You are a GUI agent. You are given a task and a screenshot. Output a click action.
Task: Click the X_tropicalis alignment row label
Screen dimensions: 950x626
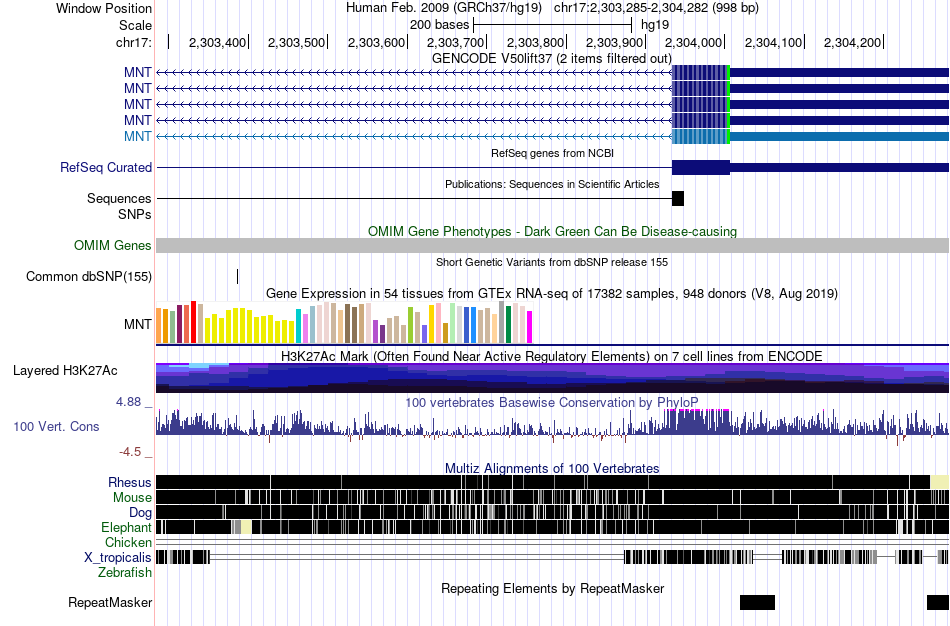point(118,558)
